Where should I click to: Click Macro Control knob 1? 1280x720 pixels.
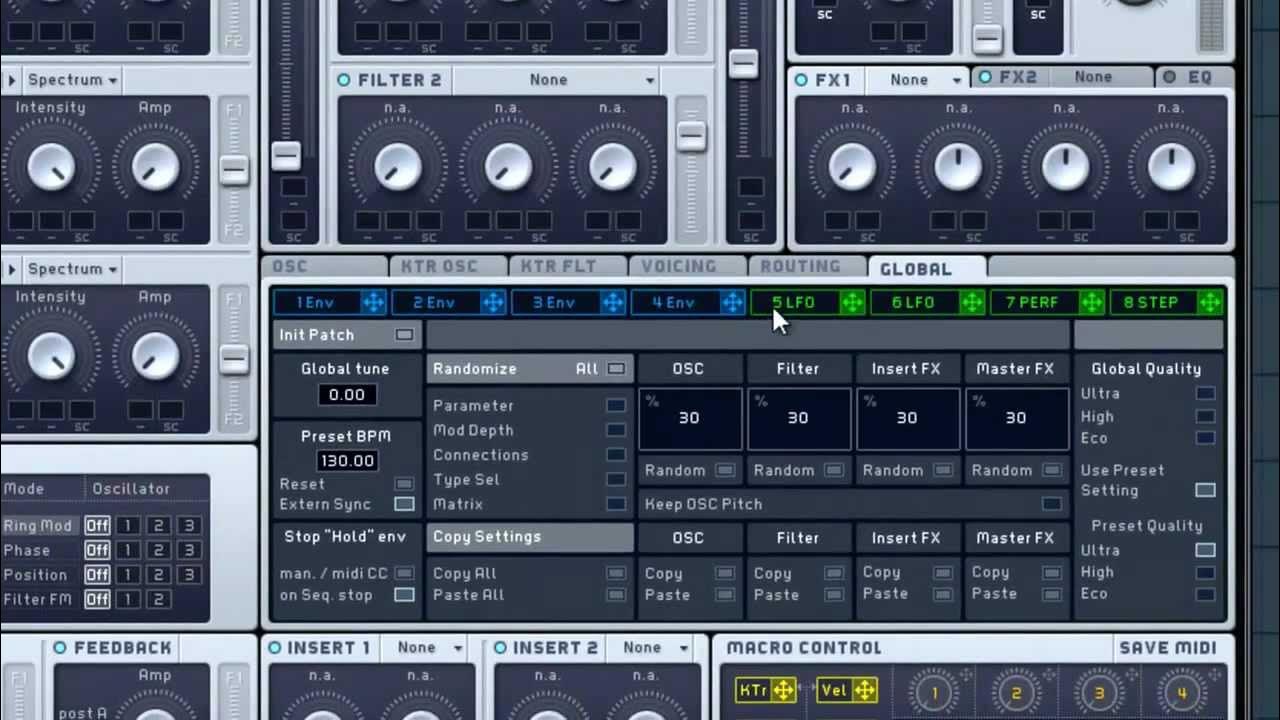[934, 693]
